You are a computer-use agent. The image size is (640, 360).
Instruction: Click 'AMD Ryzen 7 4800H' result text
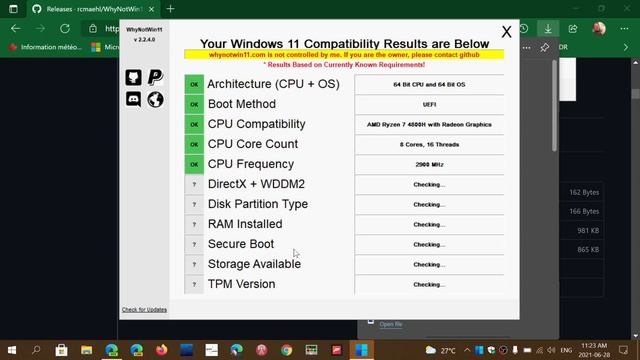[x=429, y=124]
